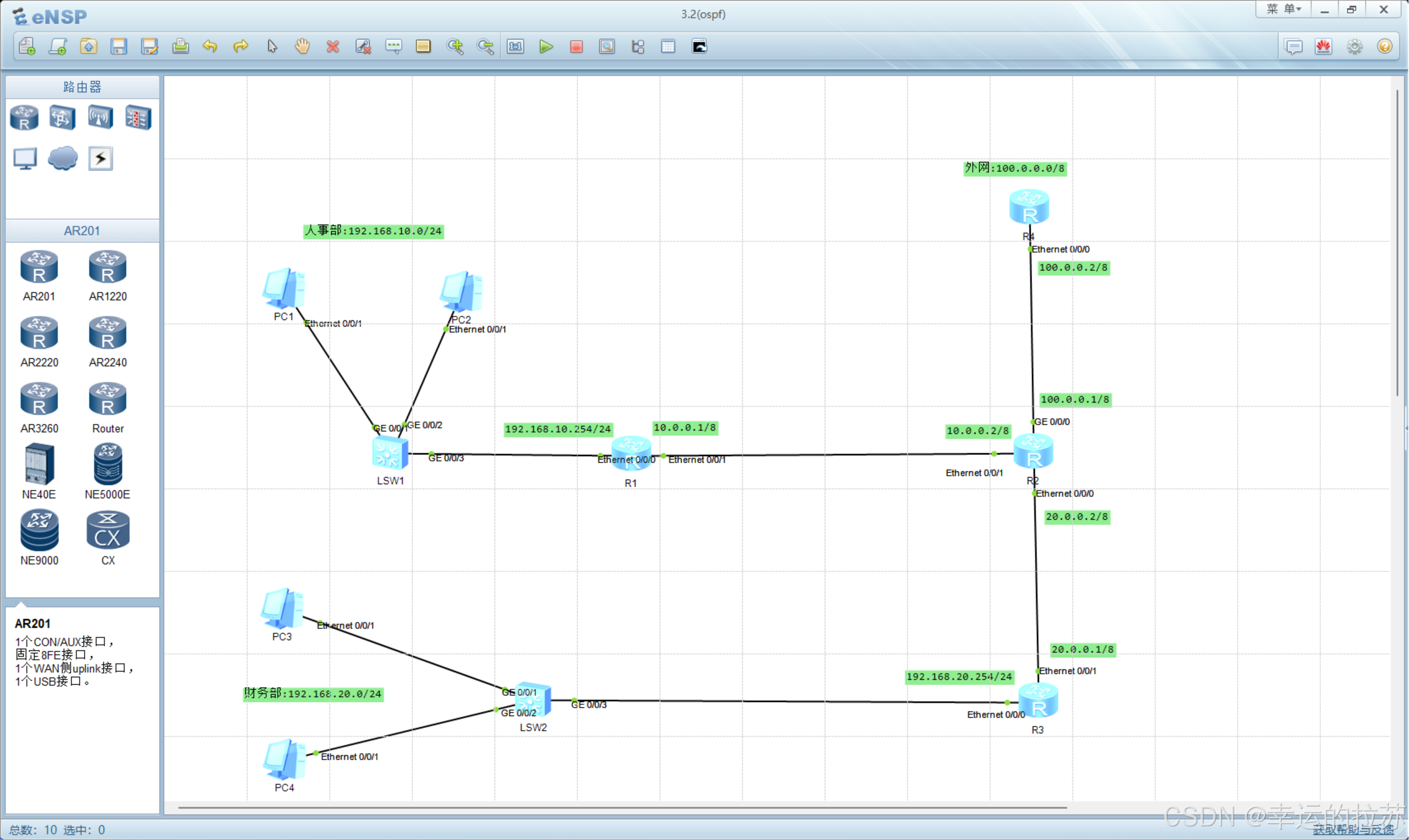The width and height of the screenshot is (1409, 840).
Task: Choose the PC terminal device category icon
Action: pos(25,158)
